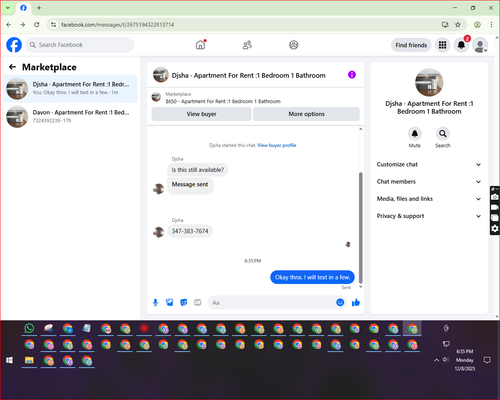Expand the Chat members section
Image resolution: width=500 pixels, height=400 pixels.
[429, 182]
